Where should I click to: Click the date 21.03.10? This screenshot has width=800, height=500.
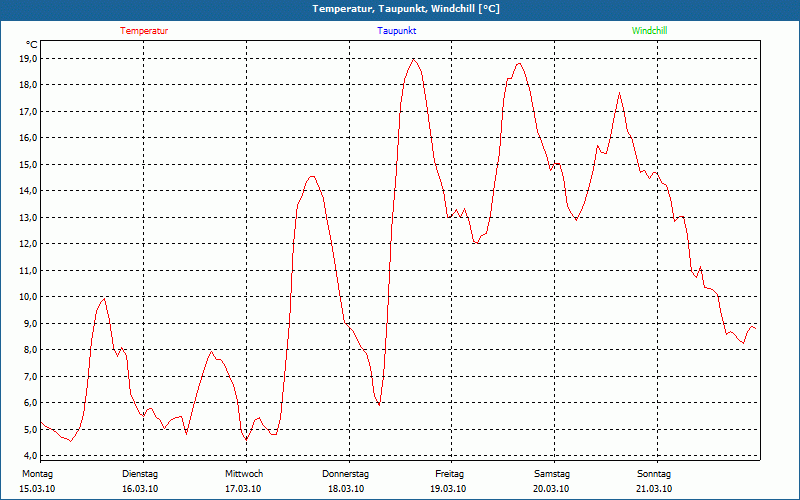coord(654,489)
